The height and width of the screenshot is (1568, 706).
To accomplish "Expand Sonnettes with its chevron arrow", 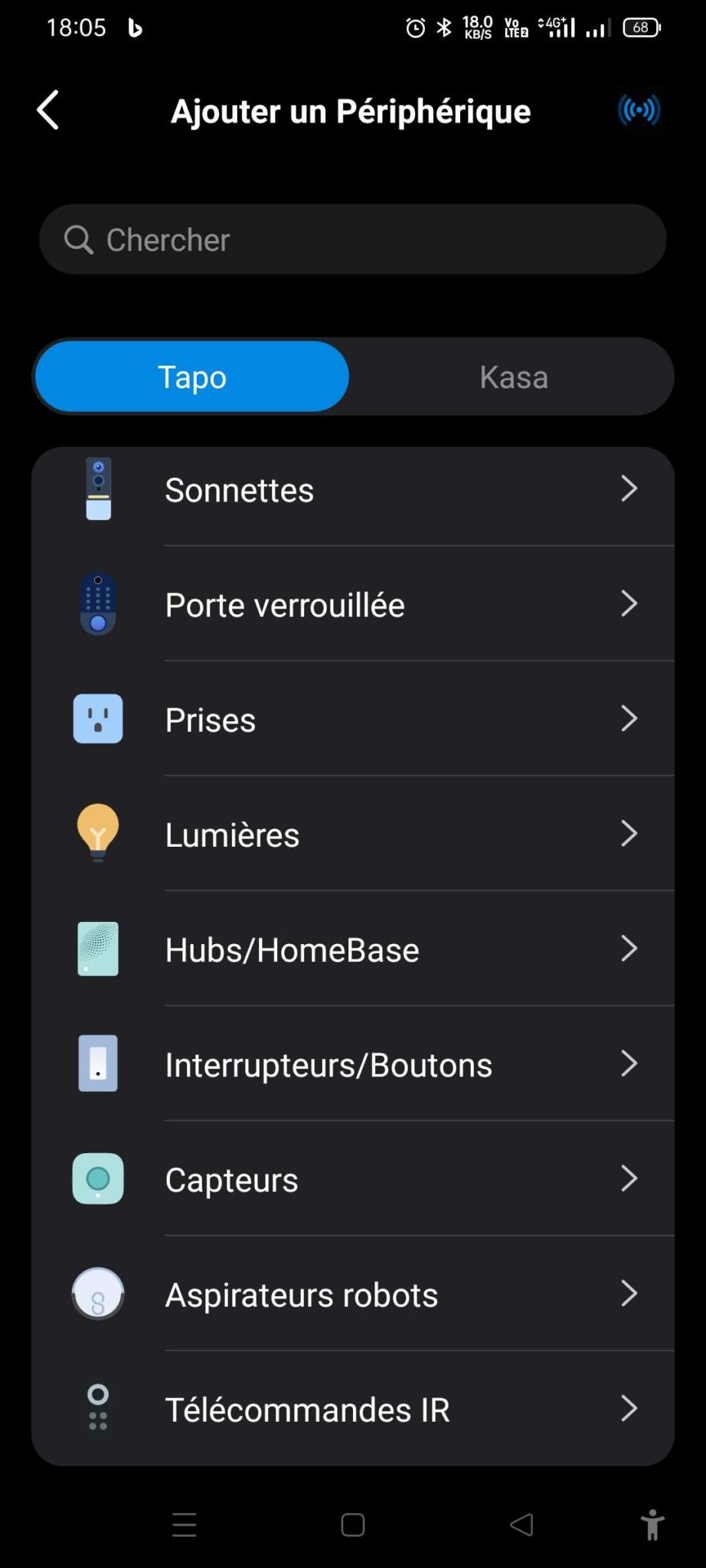I will point(629,488).
